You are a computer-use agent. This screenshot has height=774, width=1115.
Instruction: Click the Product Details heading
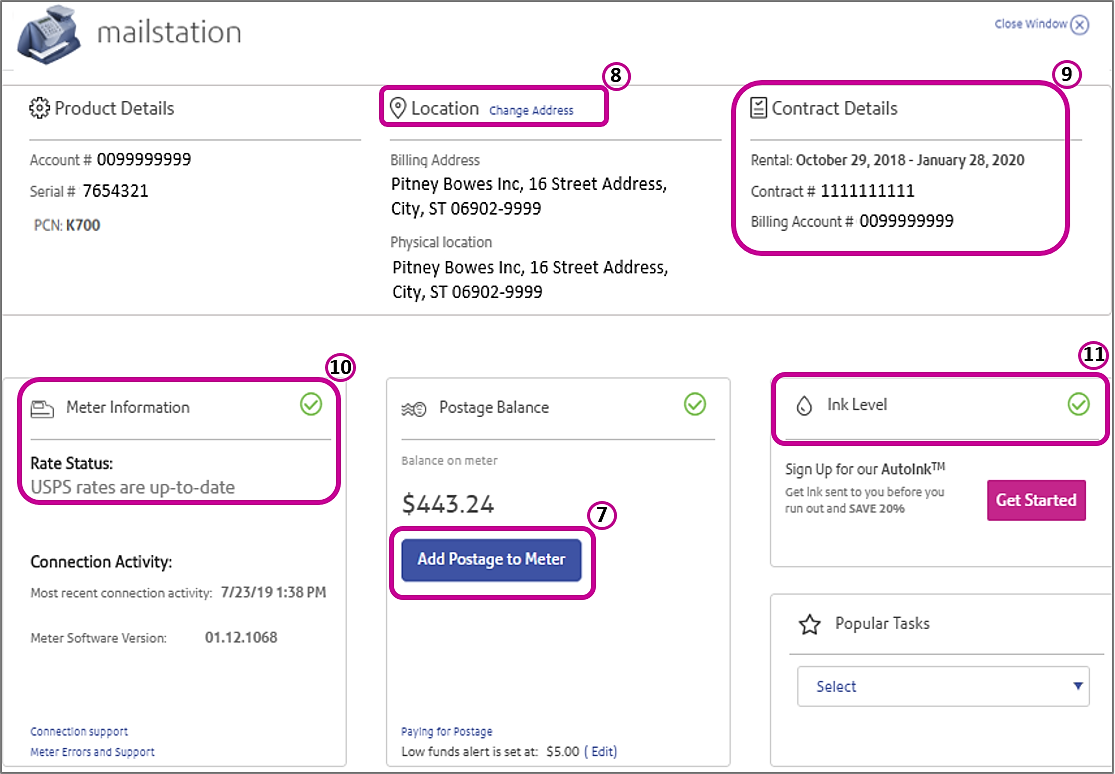point(114,108)
